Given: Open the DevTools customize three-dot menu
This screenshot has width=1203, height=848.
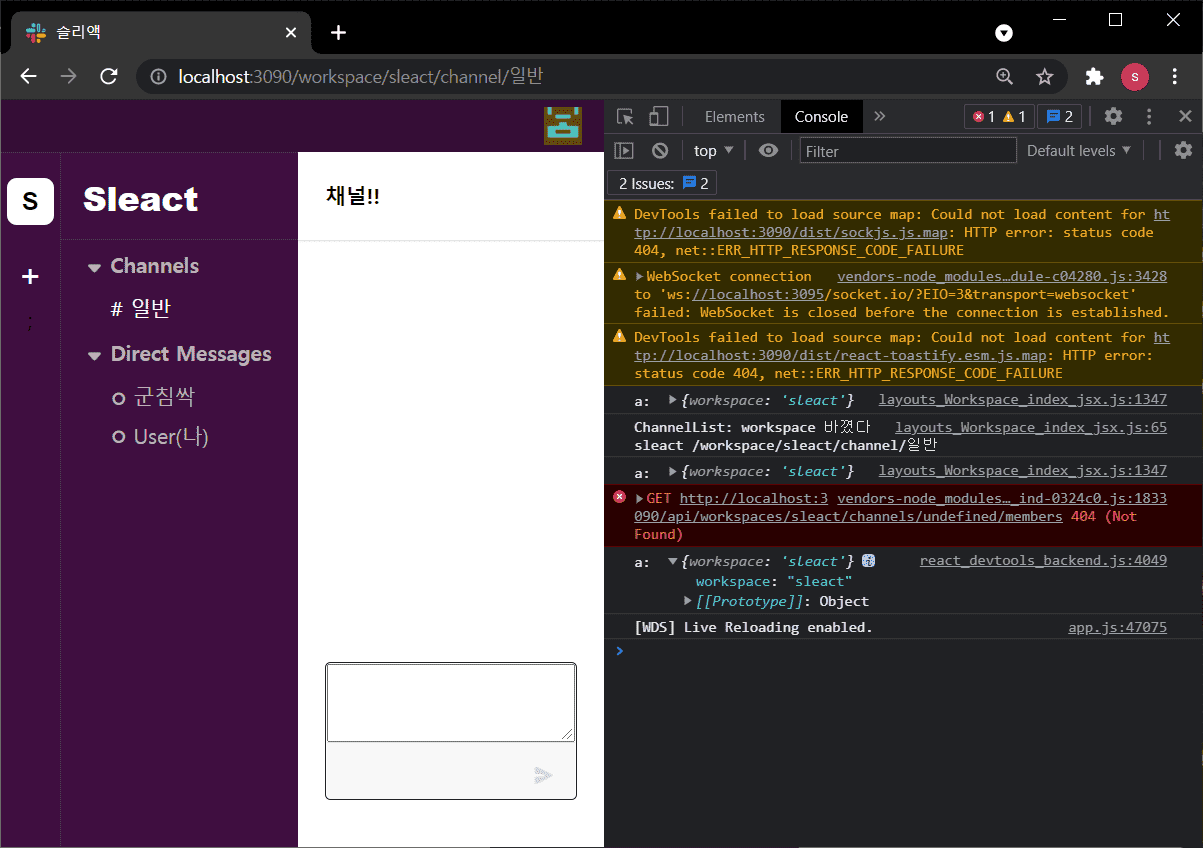Looking at the screenshot, I should pos(1149,116).
